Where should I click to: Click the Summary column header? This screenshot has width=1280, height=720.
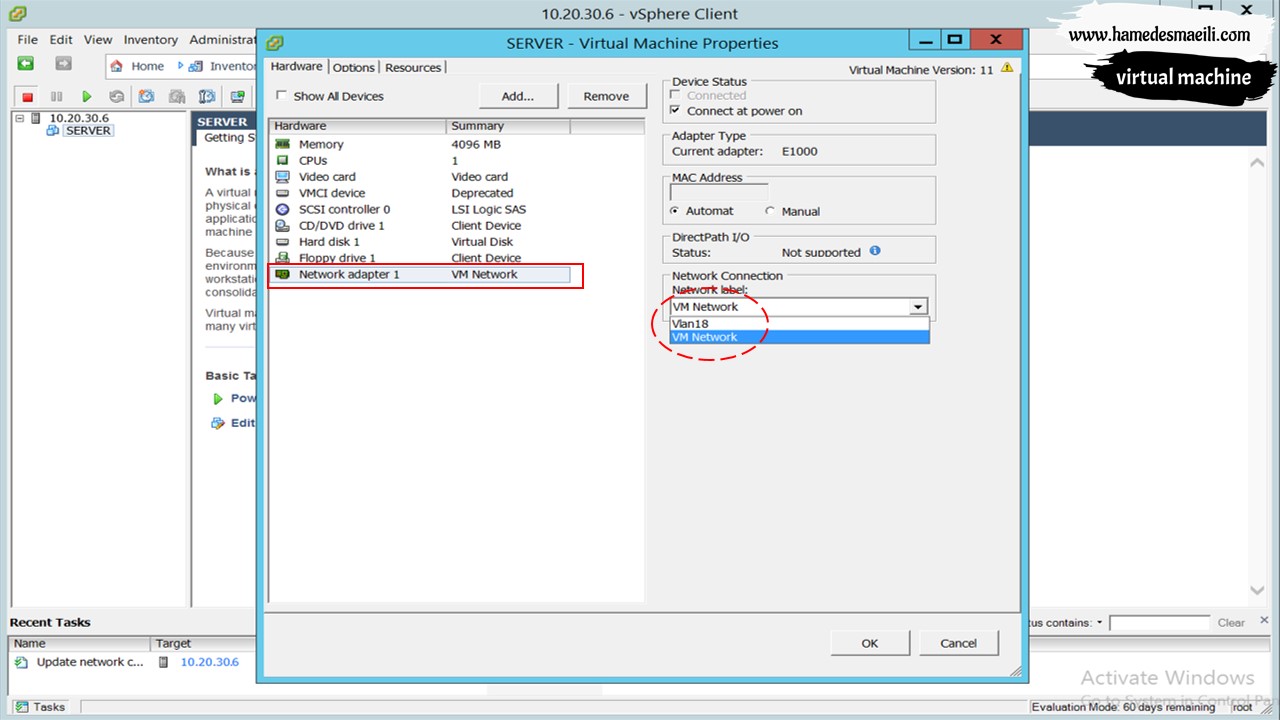508,126
